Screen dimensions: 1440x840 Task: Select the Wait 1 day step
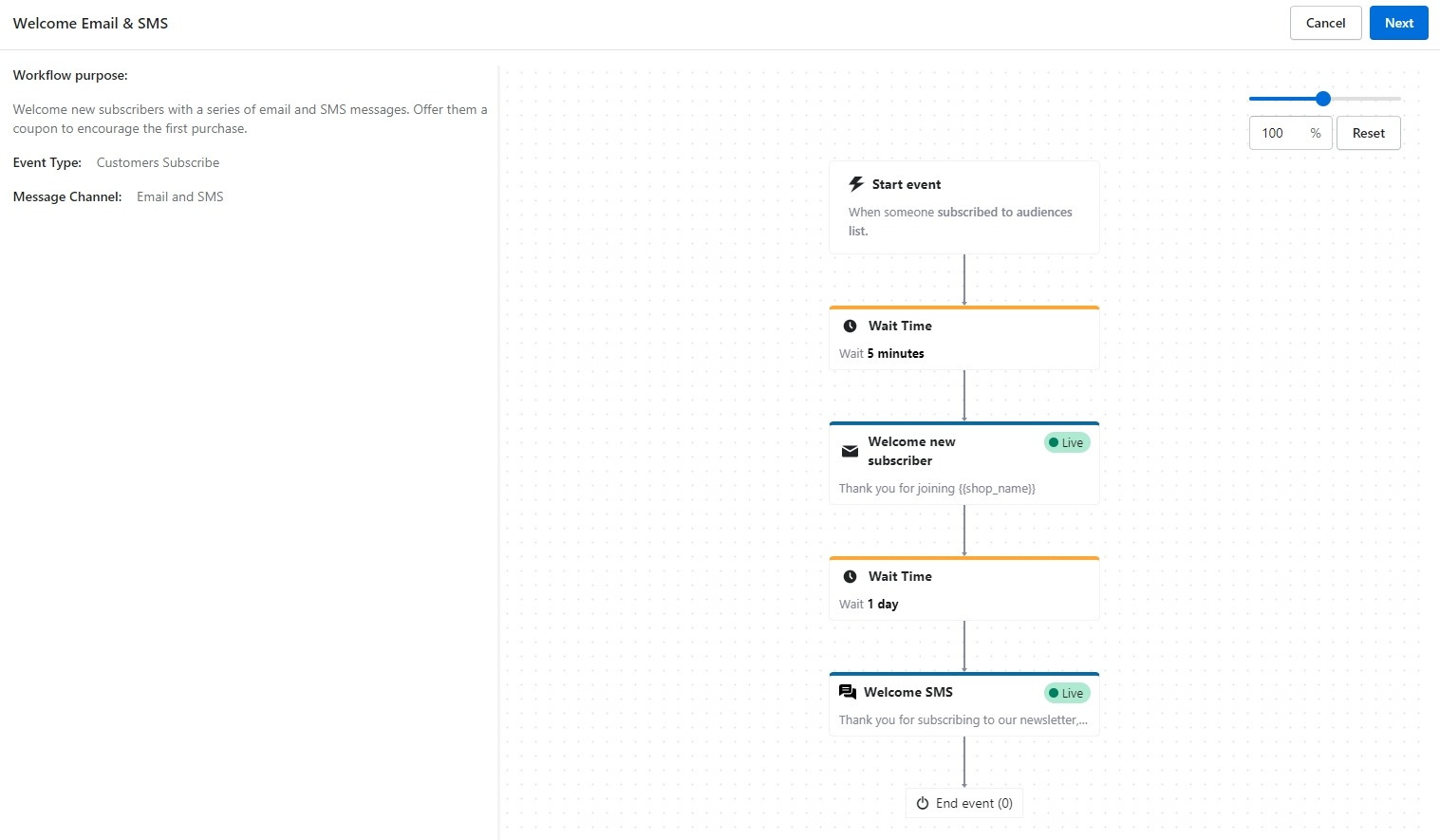coord(963,589)
